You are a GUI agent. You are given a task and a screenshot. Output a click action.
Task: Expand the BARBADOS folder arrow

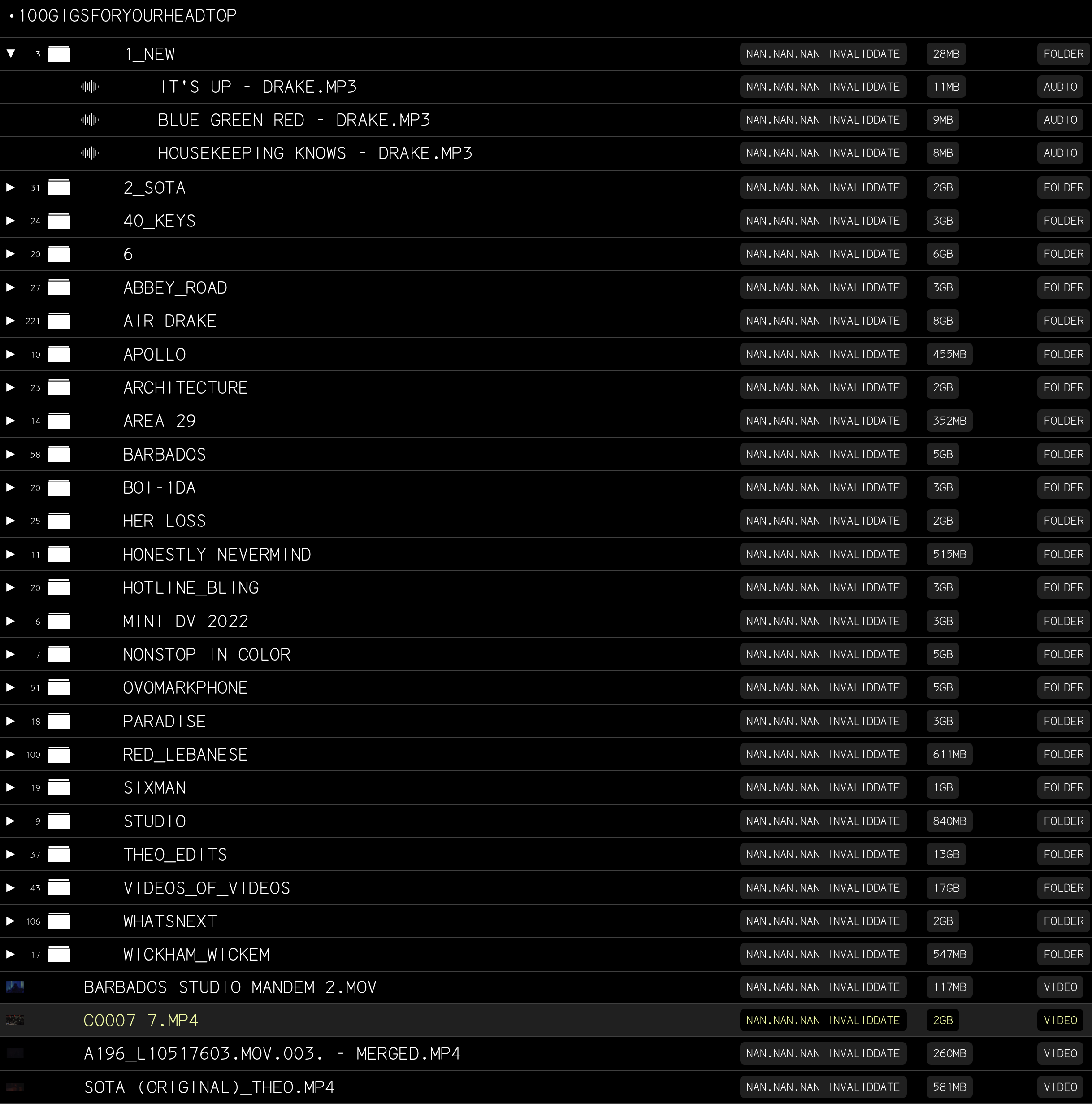(x=10, y=454)
